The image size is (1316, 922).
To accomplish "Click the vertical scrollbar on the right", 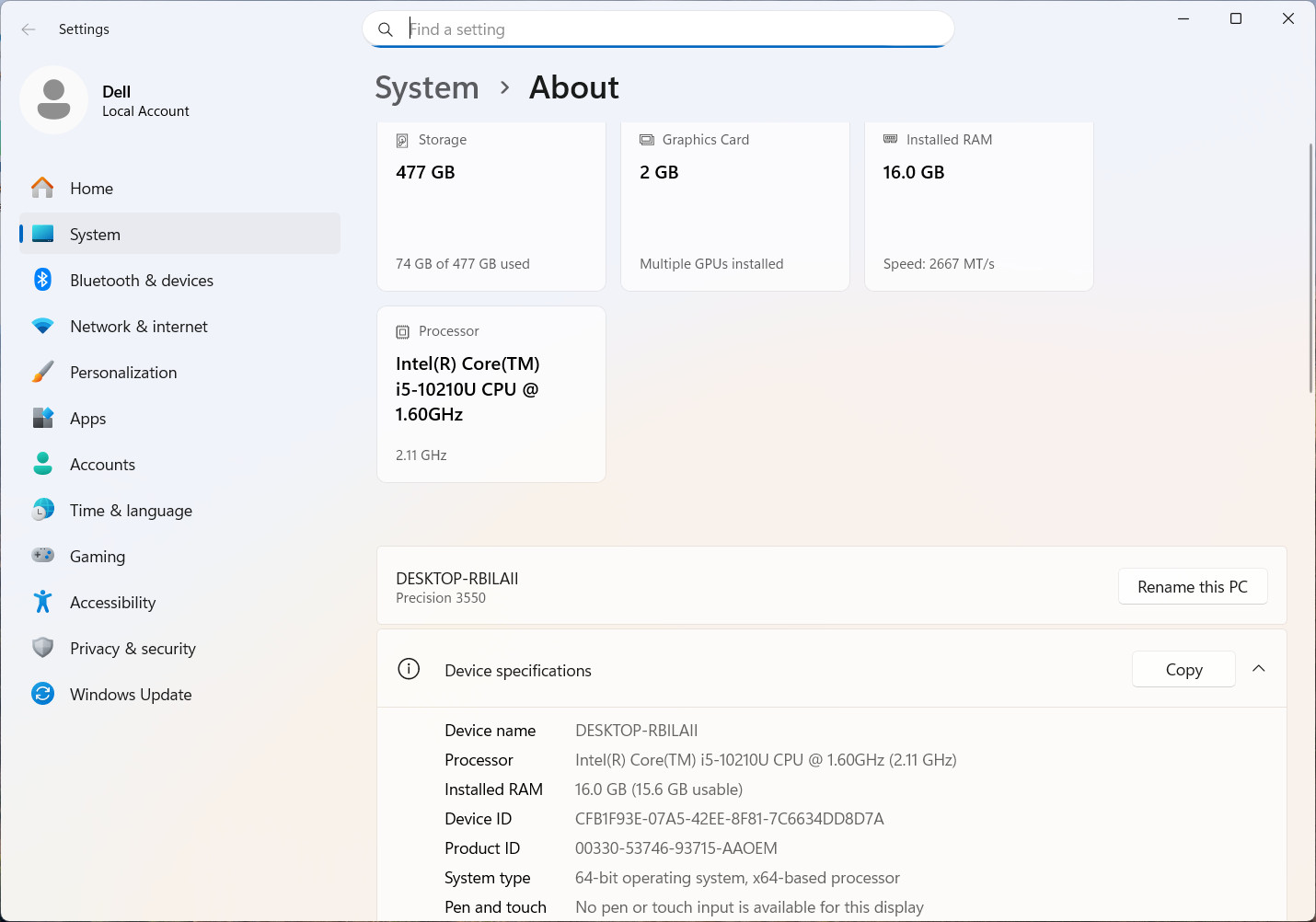I will (1310, 269).
